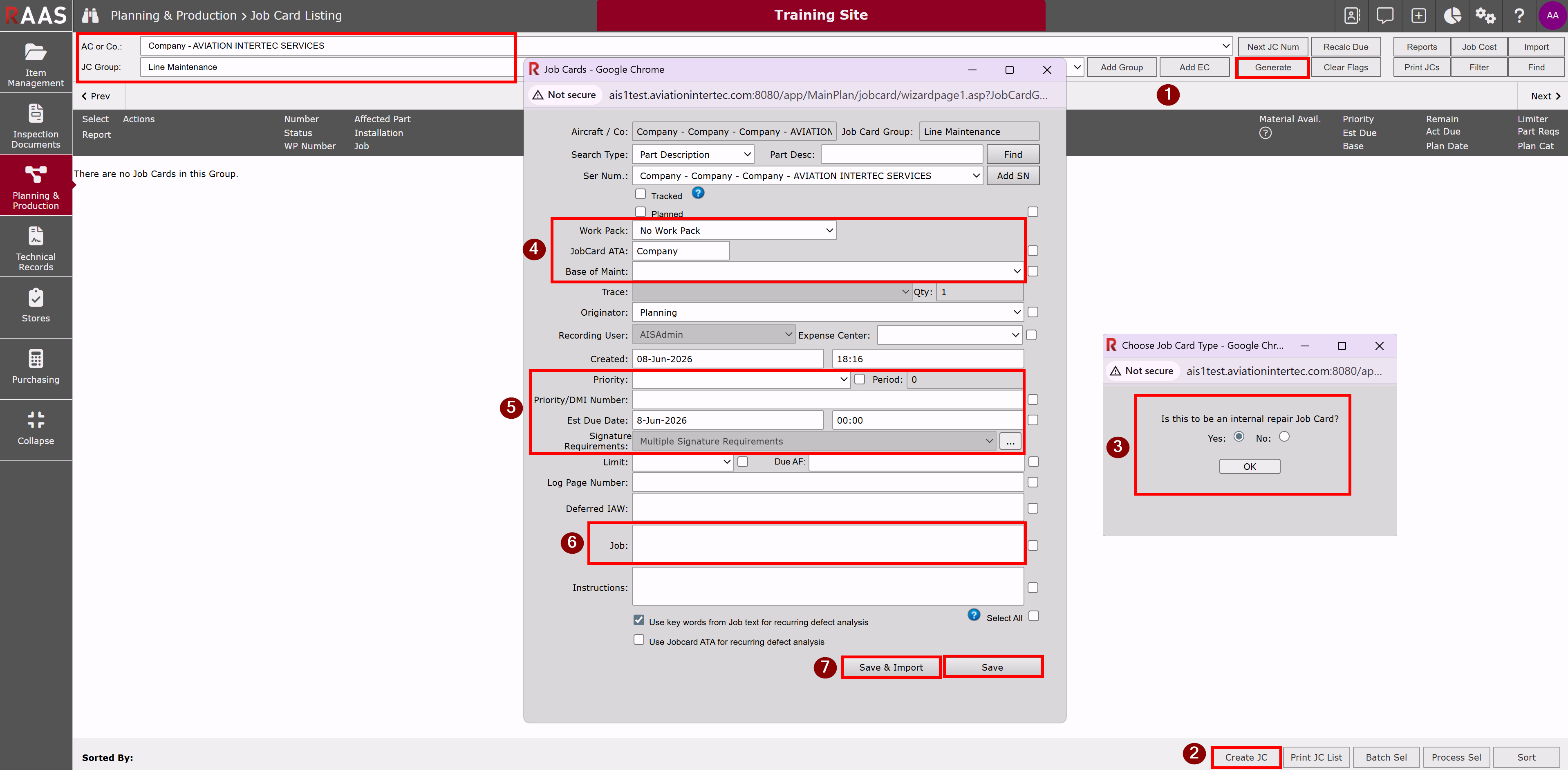Open Inspection Documents in the sidebar
The width and height of the screenshot is (1568, 770).
point(36,125)
